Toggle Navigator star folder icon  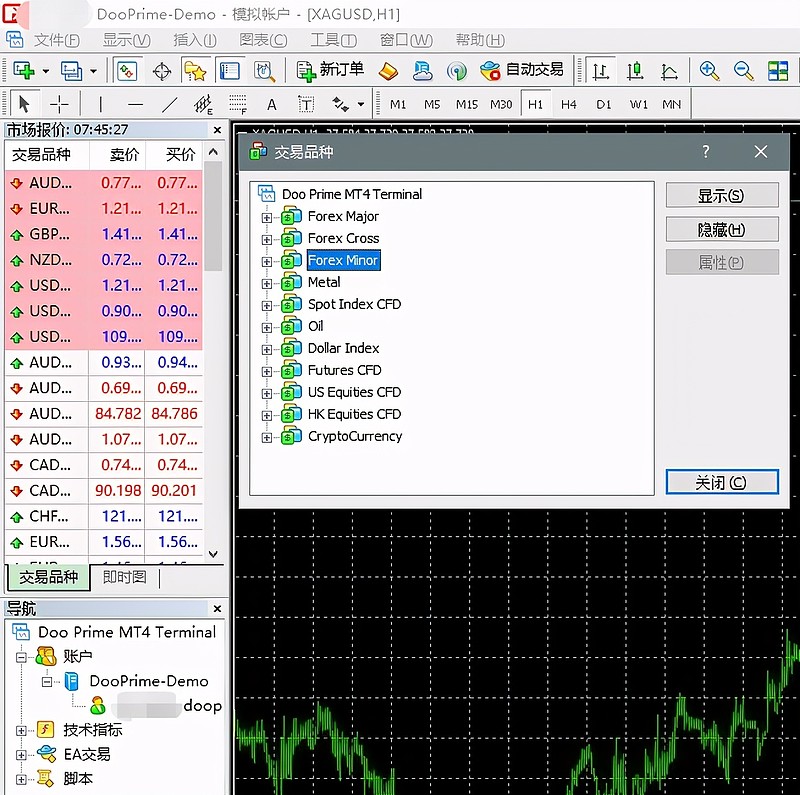point(195,71)
